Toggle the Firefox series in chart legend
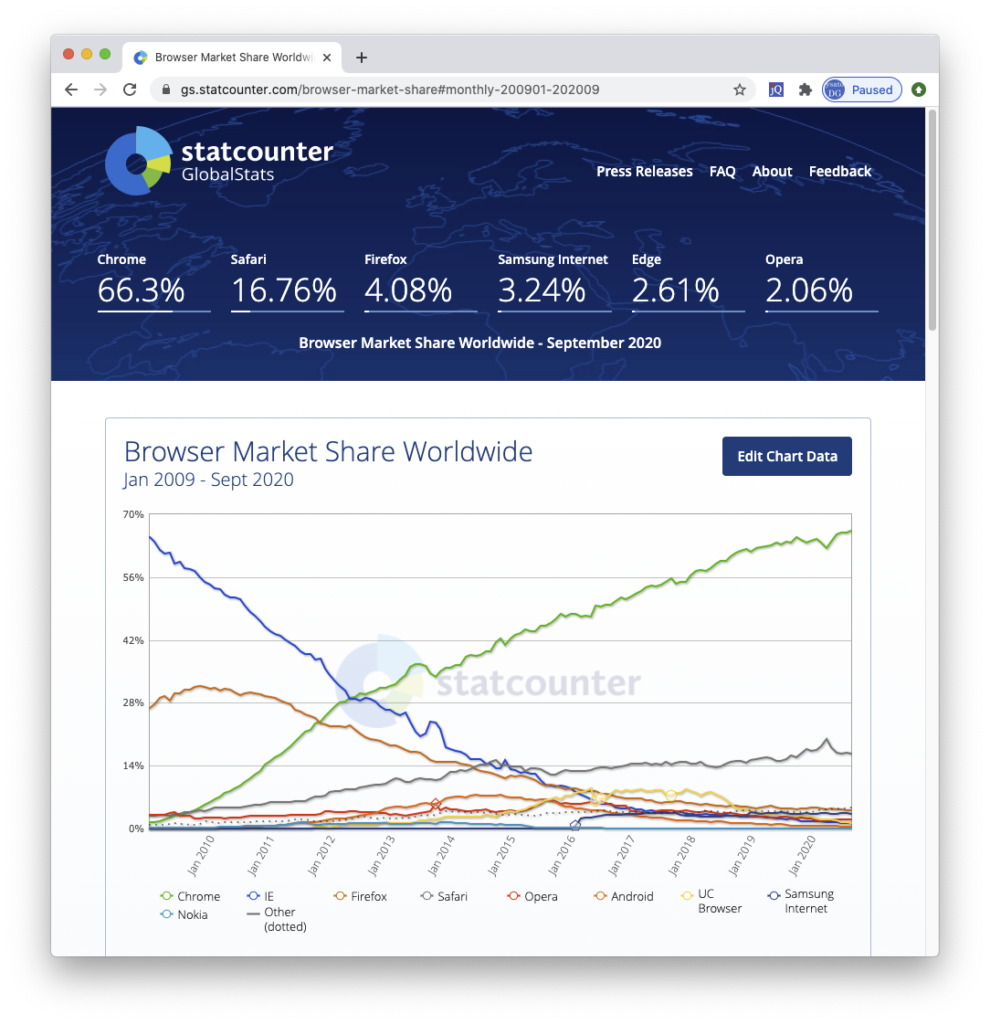Image resolution: width=990 pixels, height=1024 pixels. 360,897
